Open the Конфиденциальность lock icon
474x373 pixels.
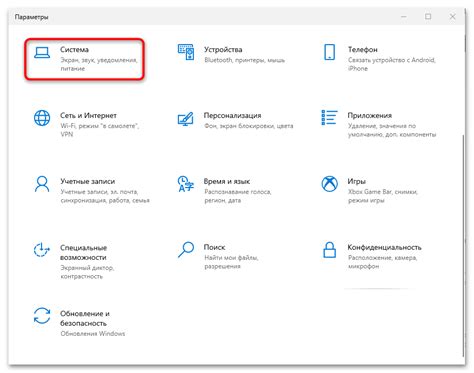329,250
